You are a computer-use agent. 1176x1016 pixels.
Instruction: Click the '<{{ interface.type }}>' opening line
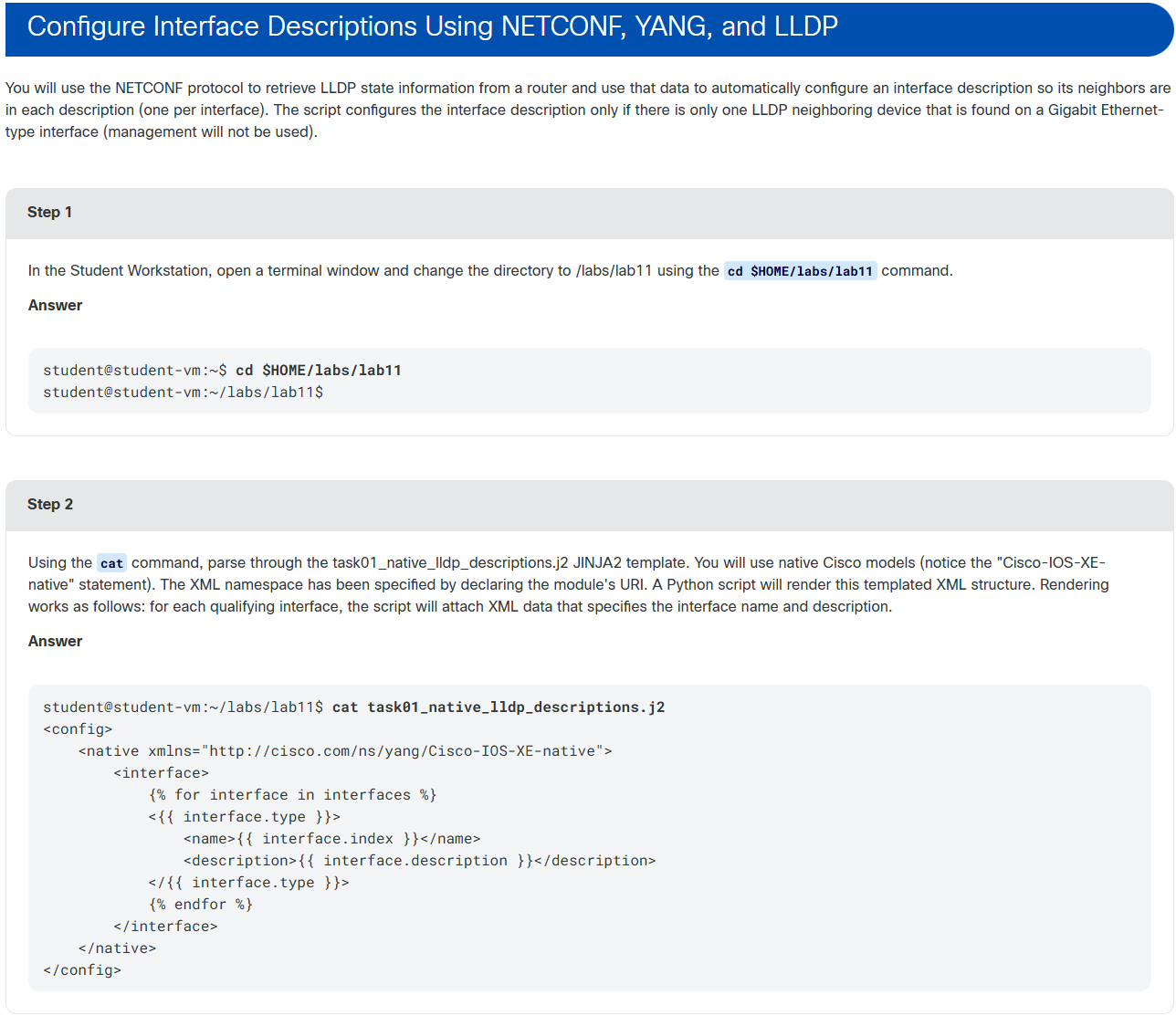(244, 816)
